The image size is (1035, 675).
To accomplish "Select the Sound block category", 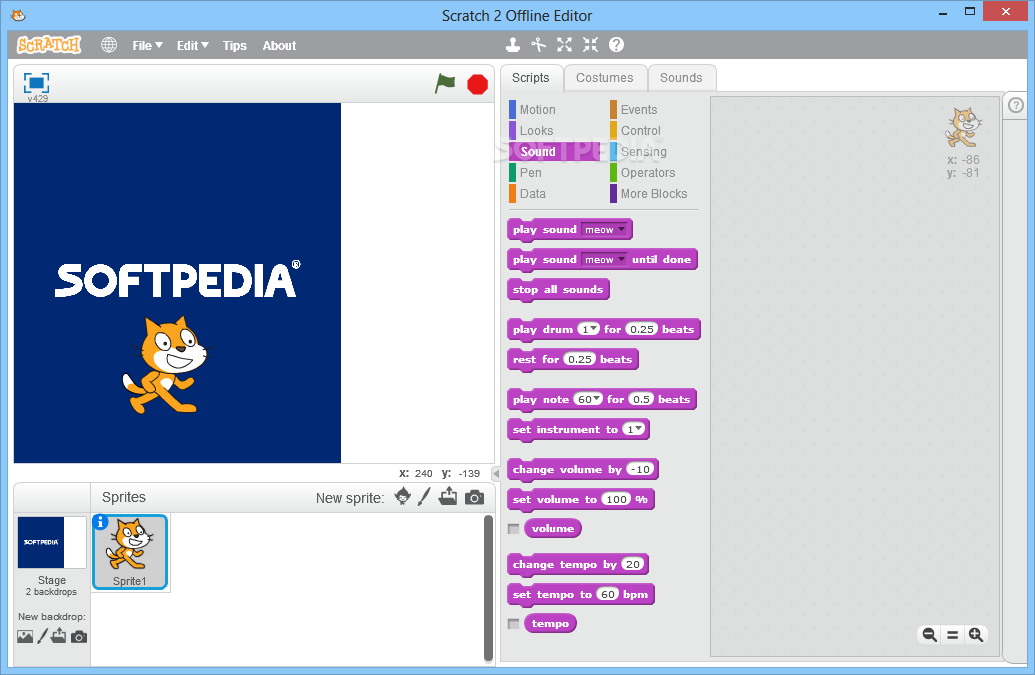I will pyautogui.click(x=554, y=152).
